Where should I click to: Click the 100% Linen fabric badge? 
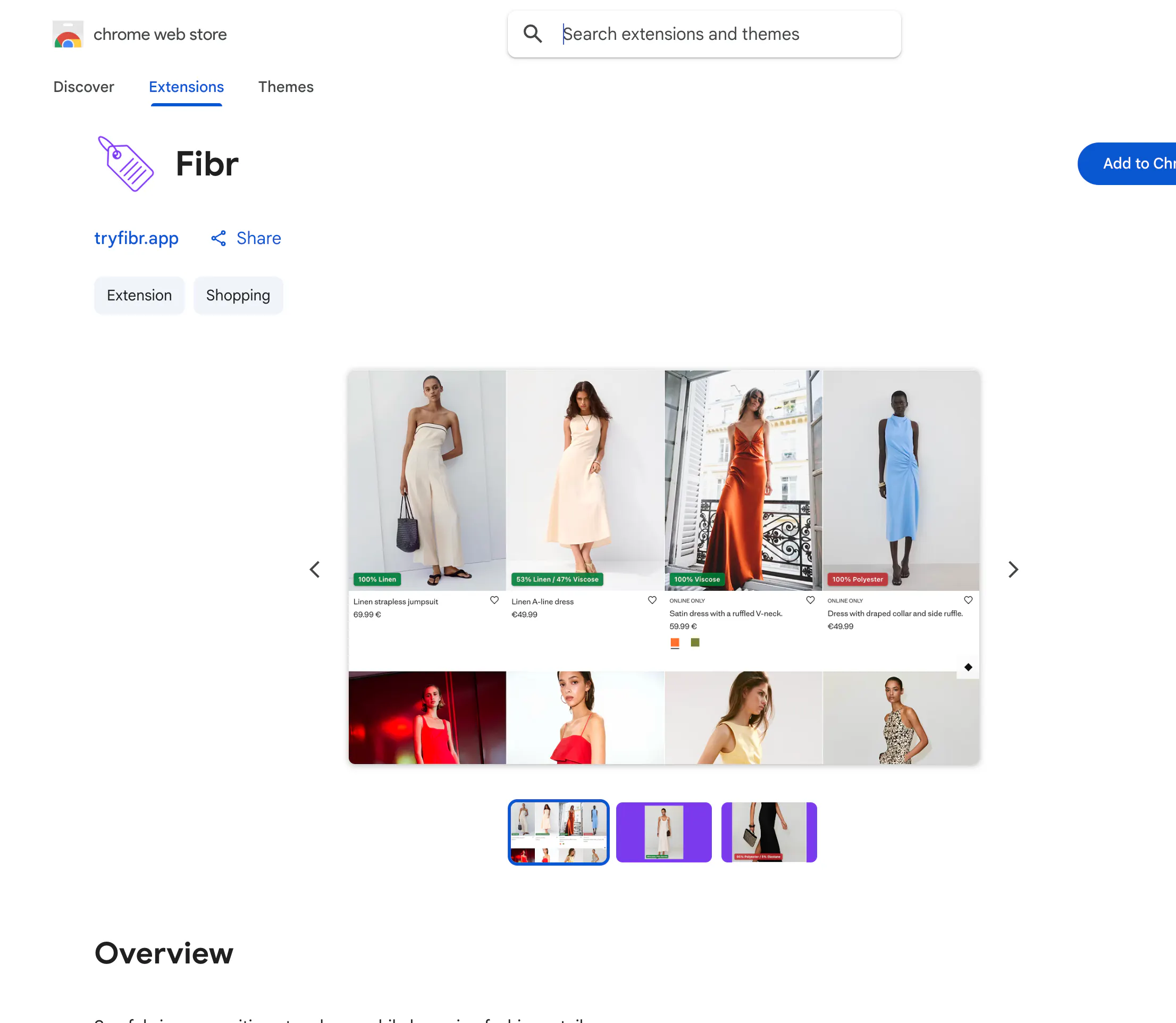[x=377, y=580]
